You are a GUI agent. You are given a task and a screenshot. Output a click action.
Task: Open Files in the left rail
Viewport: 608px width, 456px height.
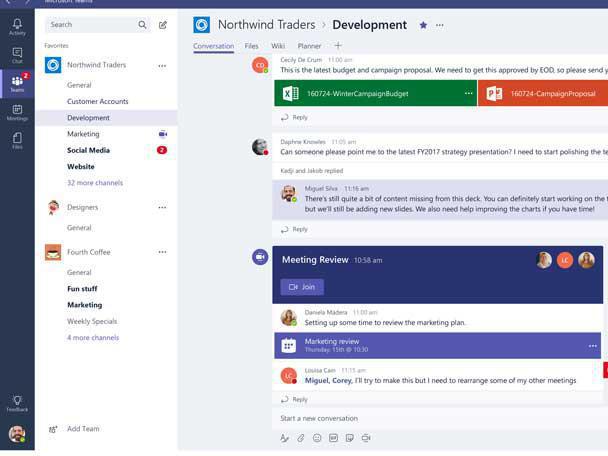click(17, 140)
